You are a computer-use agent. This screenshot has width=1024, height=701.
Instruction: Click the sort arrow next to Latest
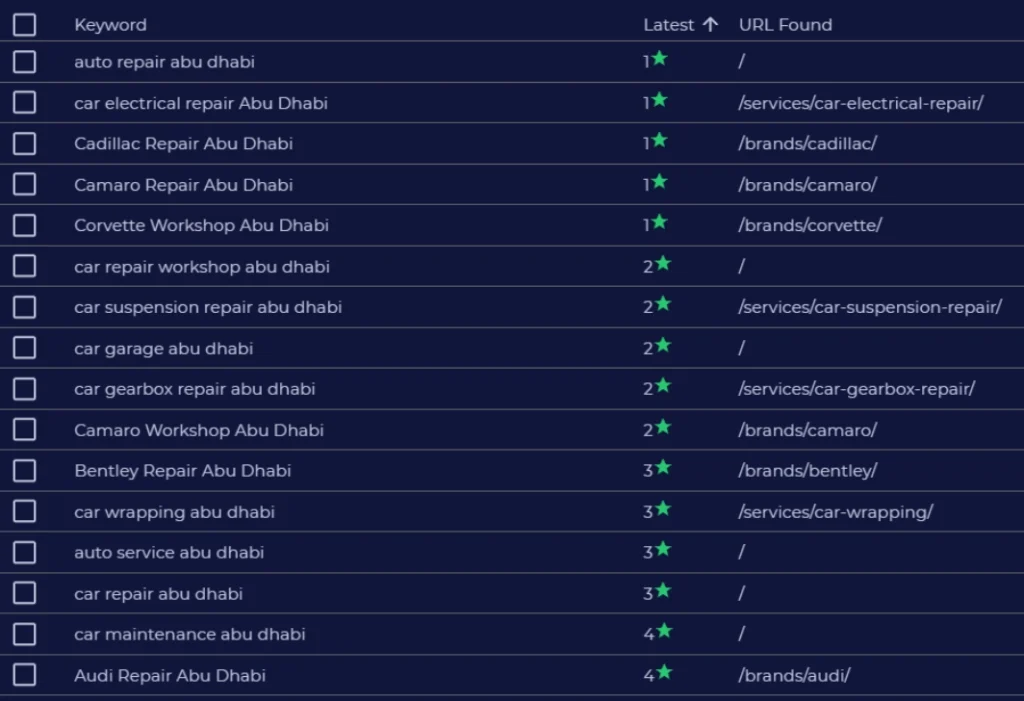(x=710, y=25)
